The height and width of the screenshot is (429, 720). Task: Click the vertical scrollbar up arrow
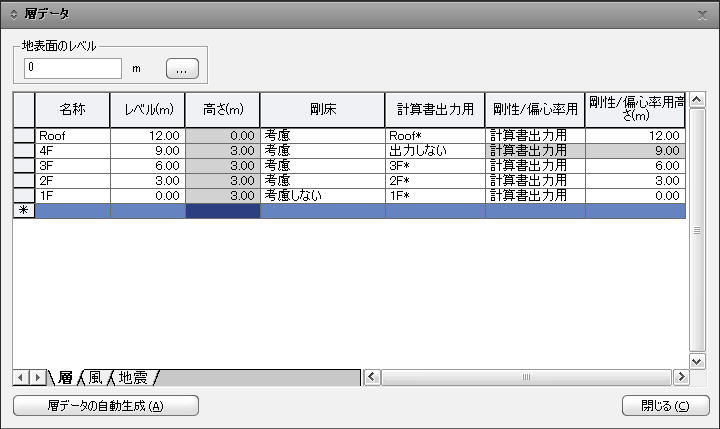(698, 100)
